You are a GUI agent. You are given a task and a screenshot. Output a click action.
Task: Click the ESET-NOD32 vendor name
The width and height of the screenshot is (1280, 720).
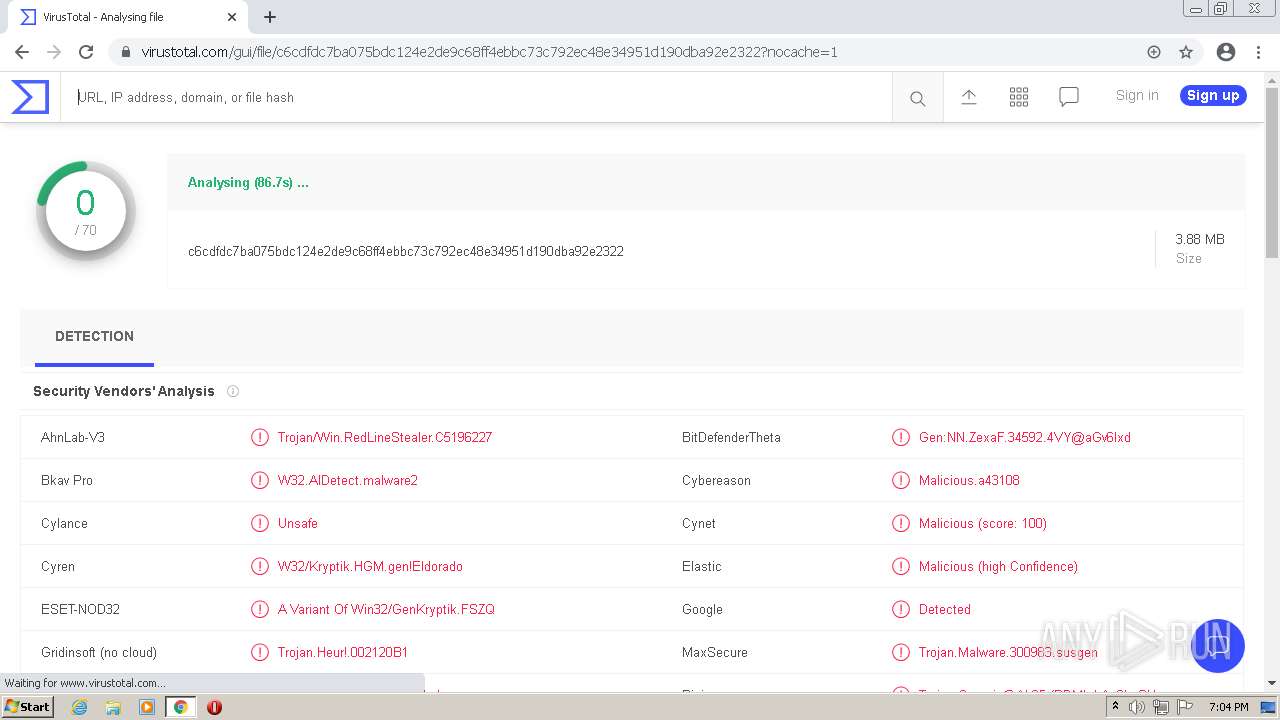pyautogui.click(x=80, y=609)
